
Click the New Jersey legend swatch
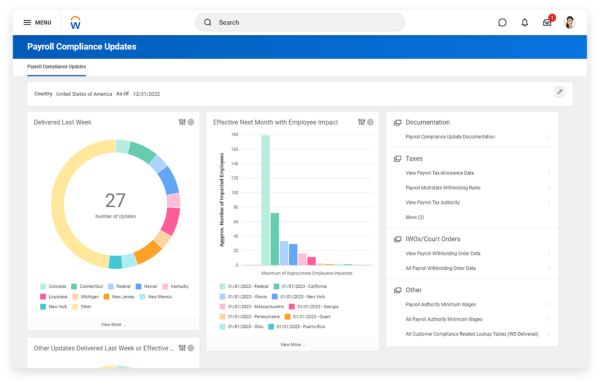(x=106, y=297)
